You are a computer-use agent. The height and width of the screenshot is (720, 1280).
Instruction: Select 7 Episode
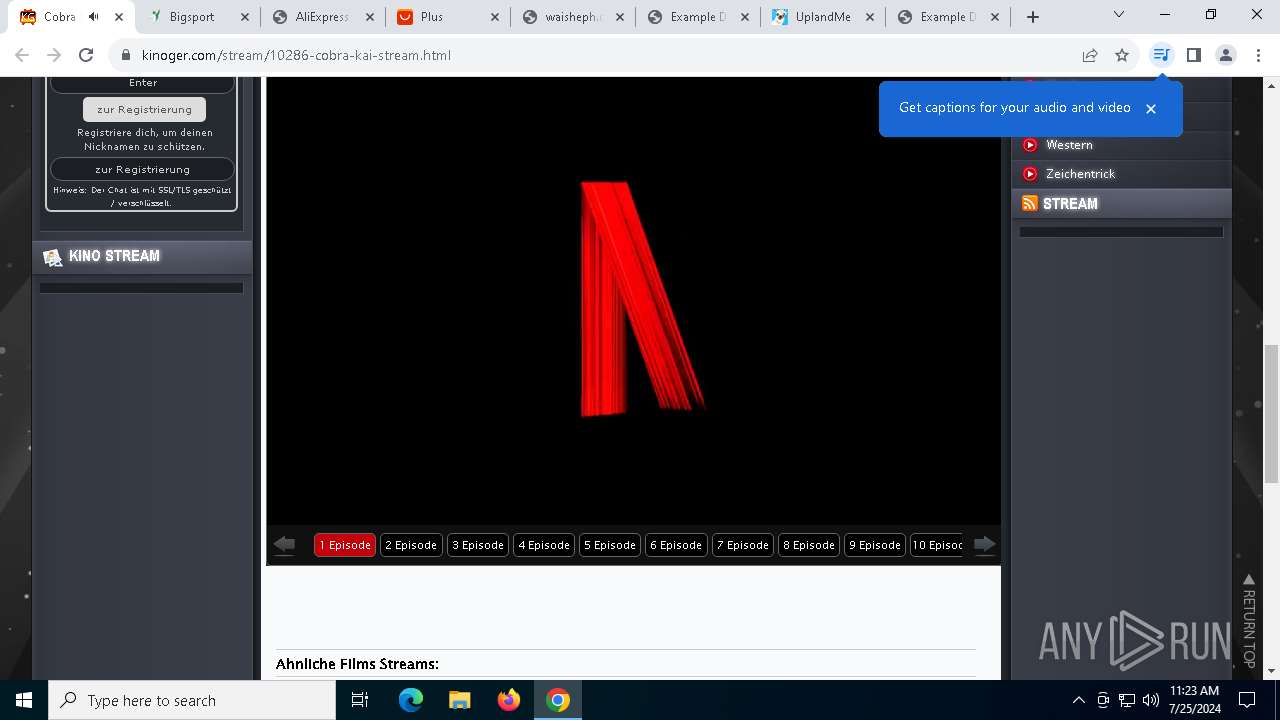tap(743, 545)
